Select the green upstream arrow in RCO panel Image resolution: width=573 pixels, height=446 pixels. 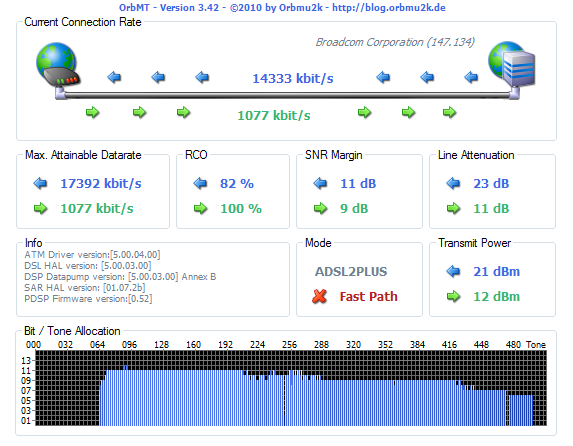(200, 208)
